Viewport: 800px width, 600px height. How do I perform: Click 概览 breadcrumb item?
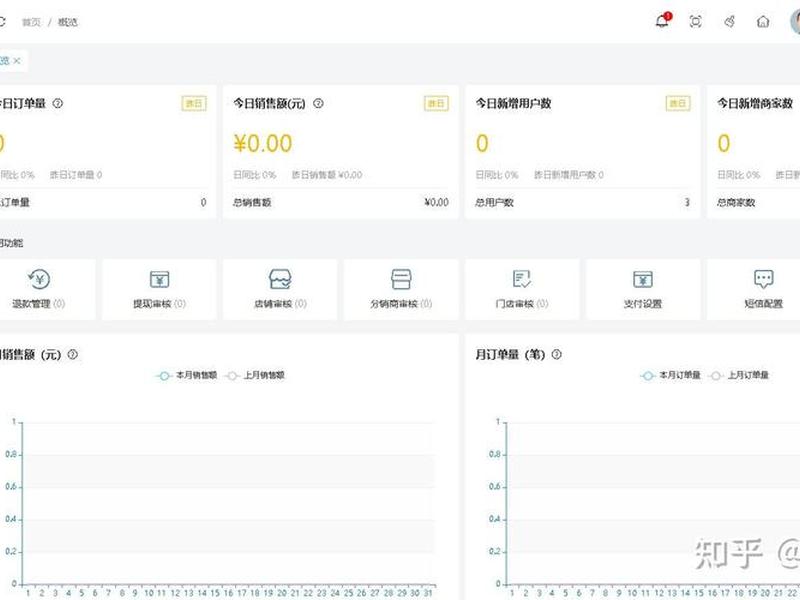[x=68, y=22]
